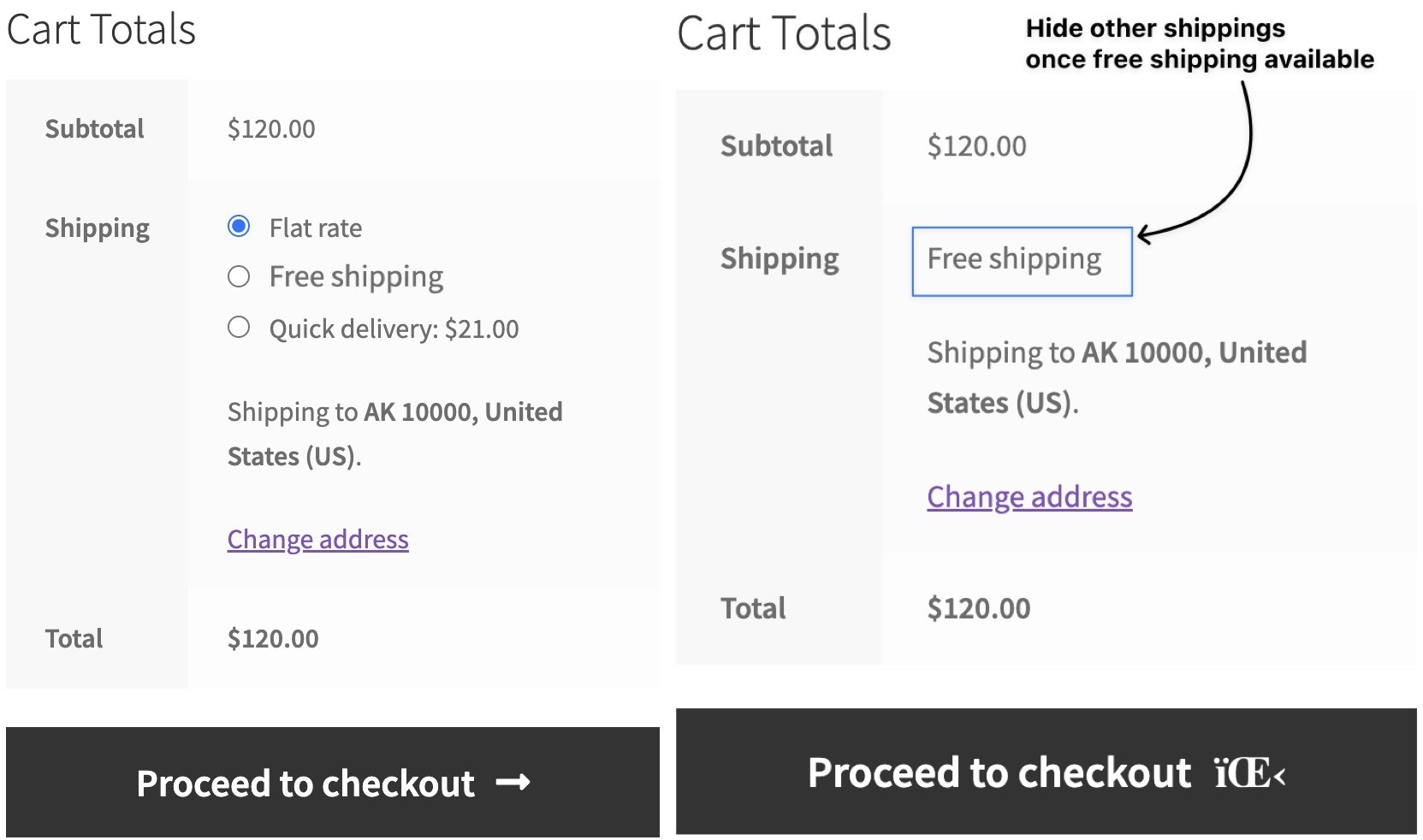This screenshot has height=840, width=1423.
Task: Click the shipping address text under the radio options
Action: pos(394,434)
